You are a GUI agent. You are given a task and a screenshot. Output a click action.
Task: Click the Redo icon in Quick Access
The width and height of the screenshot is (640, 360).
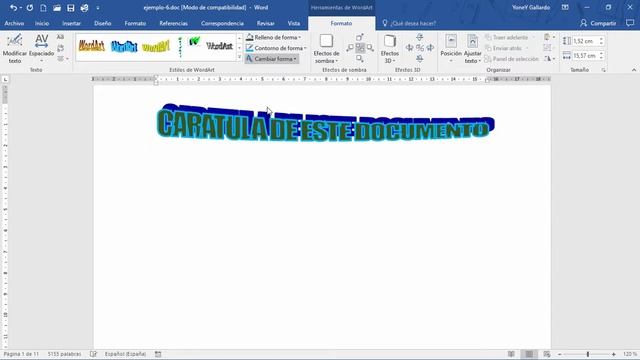[30, 8]
